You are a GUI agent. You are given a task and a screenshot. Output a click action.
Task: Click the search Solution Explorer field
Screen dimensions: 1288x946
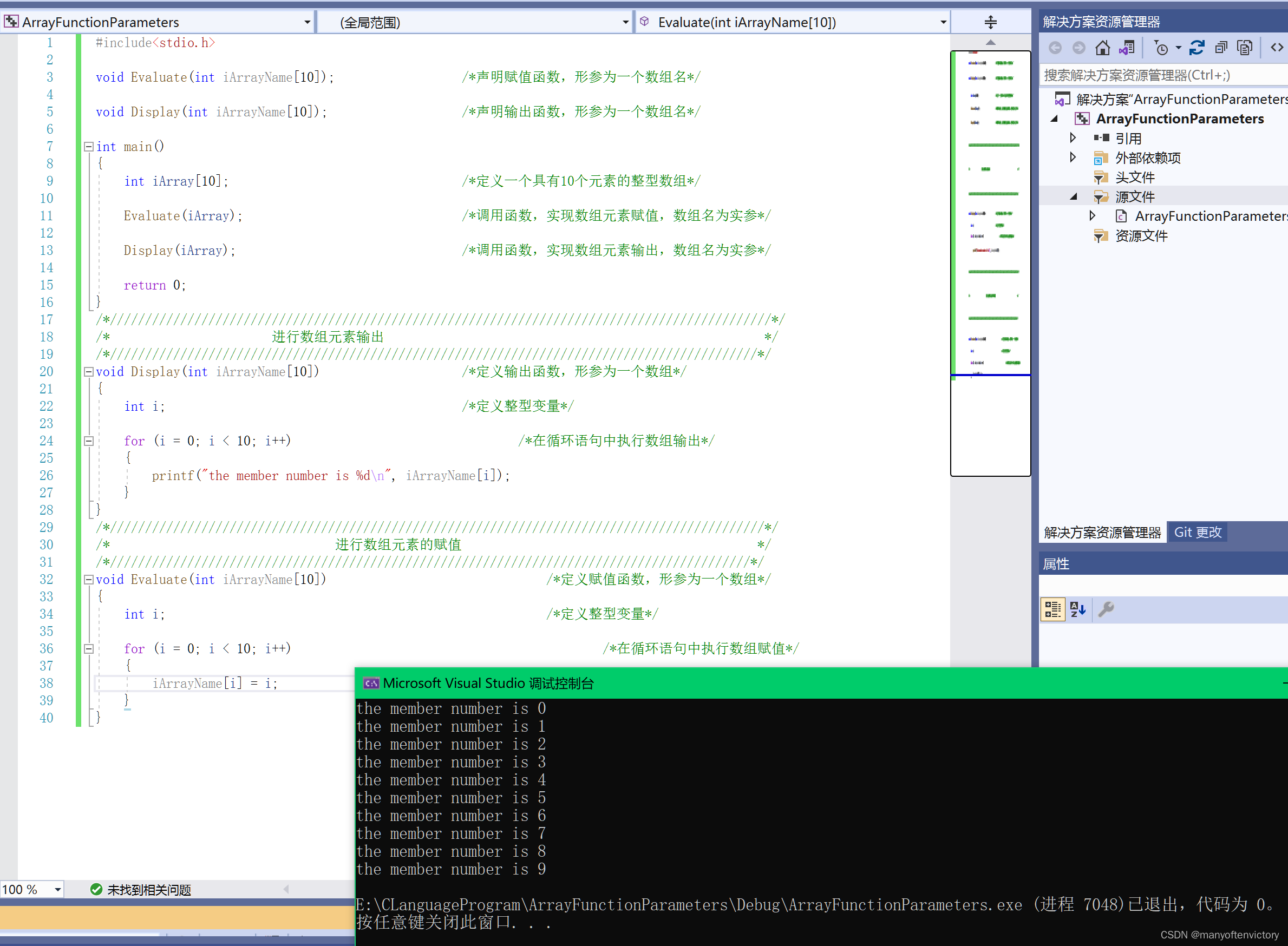[1162, 75]
